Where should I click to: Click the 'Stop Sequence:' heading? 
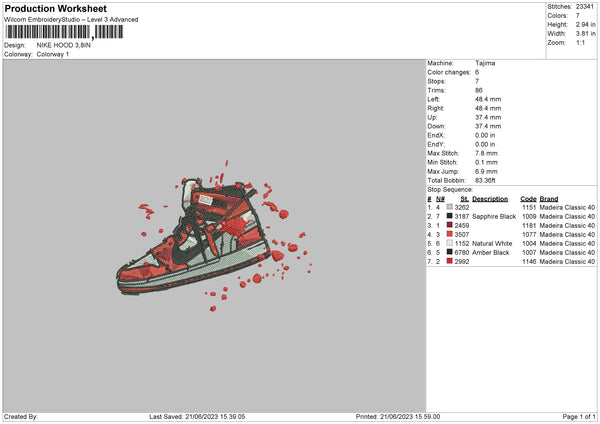450,189
